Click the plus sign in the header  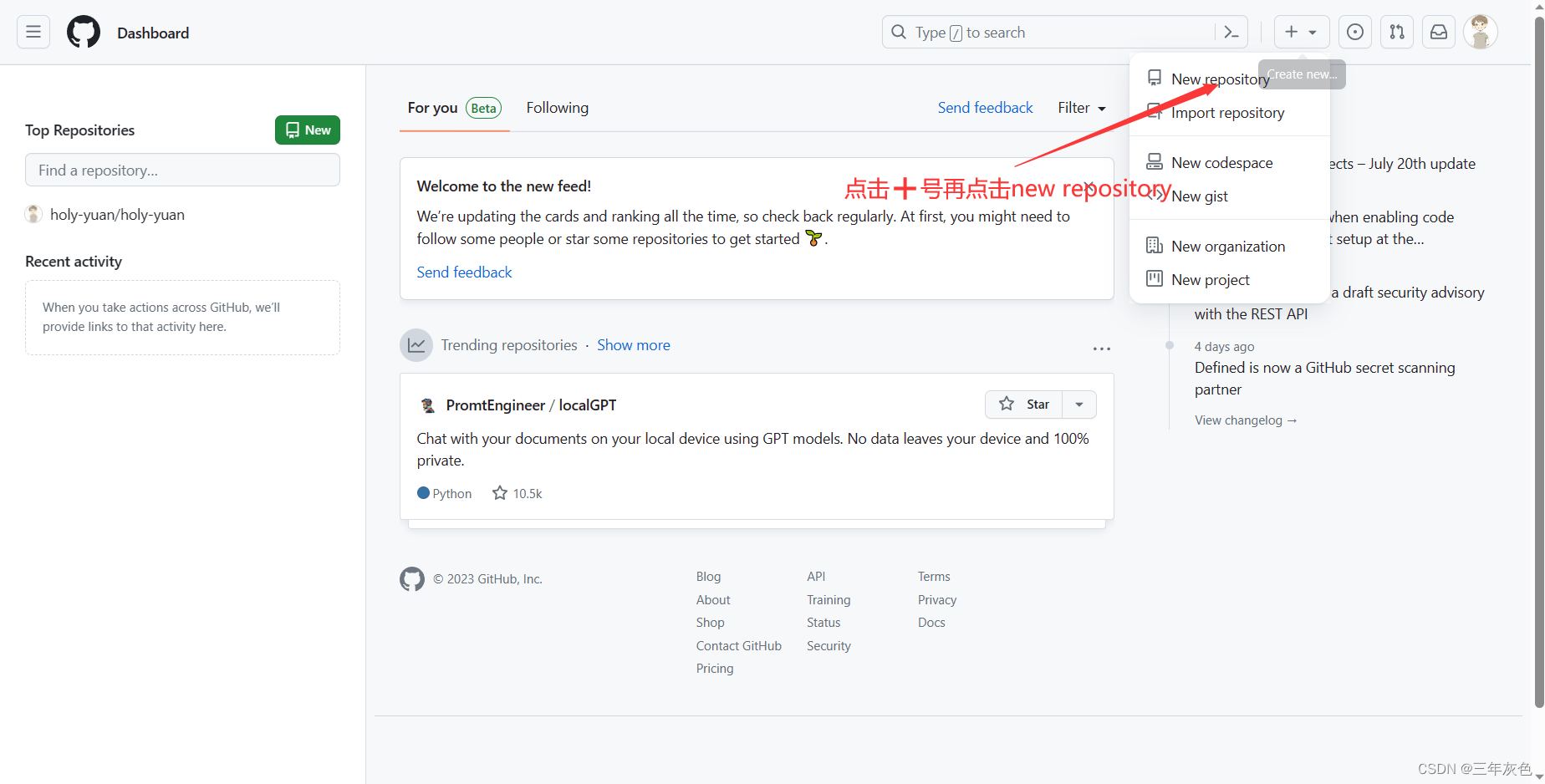pyautogui.click(x=1290, y=32)
